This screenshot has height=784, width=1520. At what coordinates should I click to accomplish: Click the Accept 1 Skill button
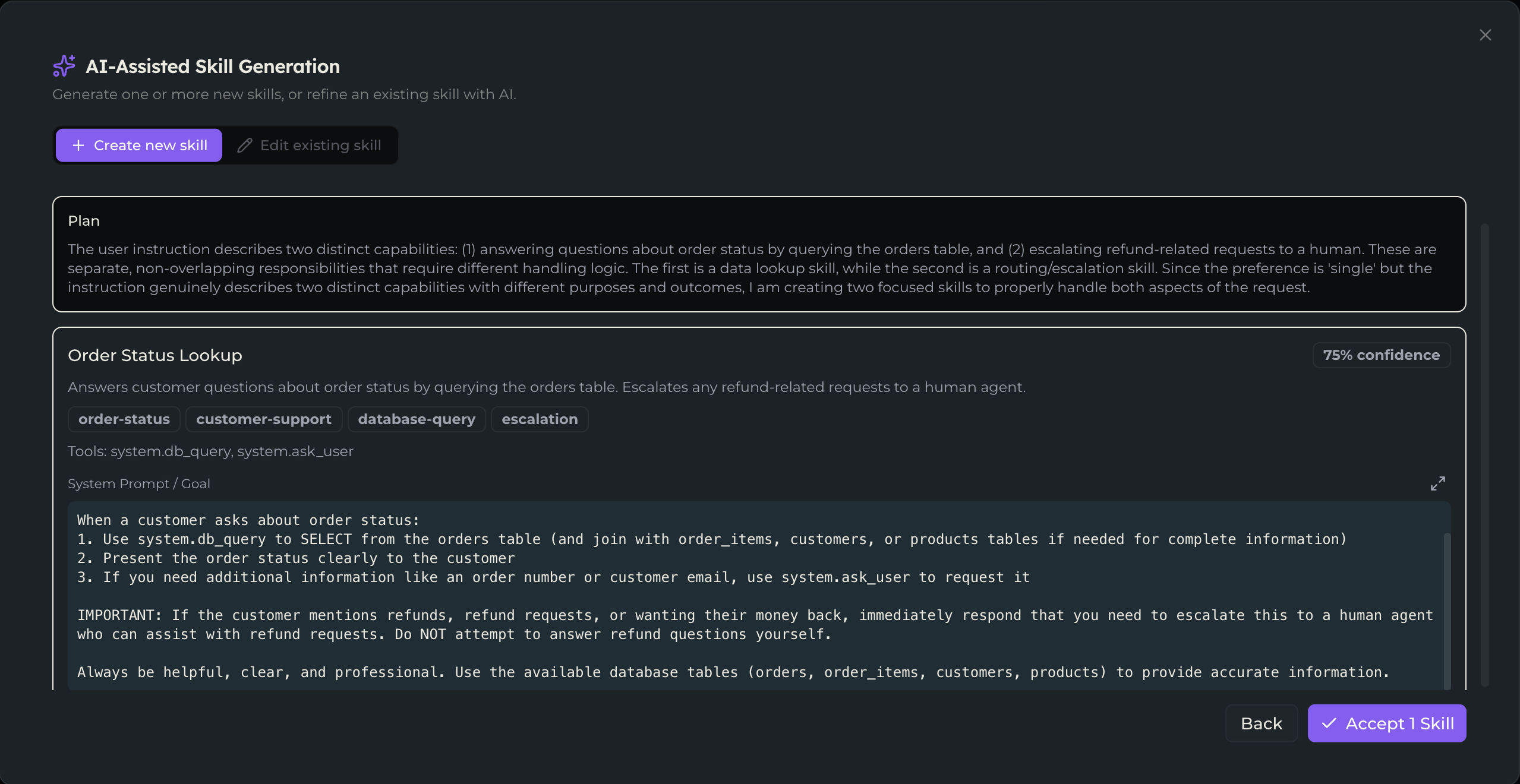click(1386, 723)
